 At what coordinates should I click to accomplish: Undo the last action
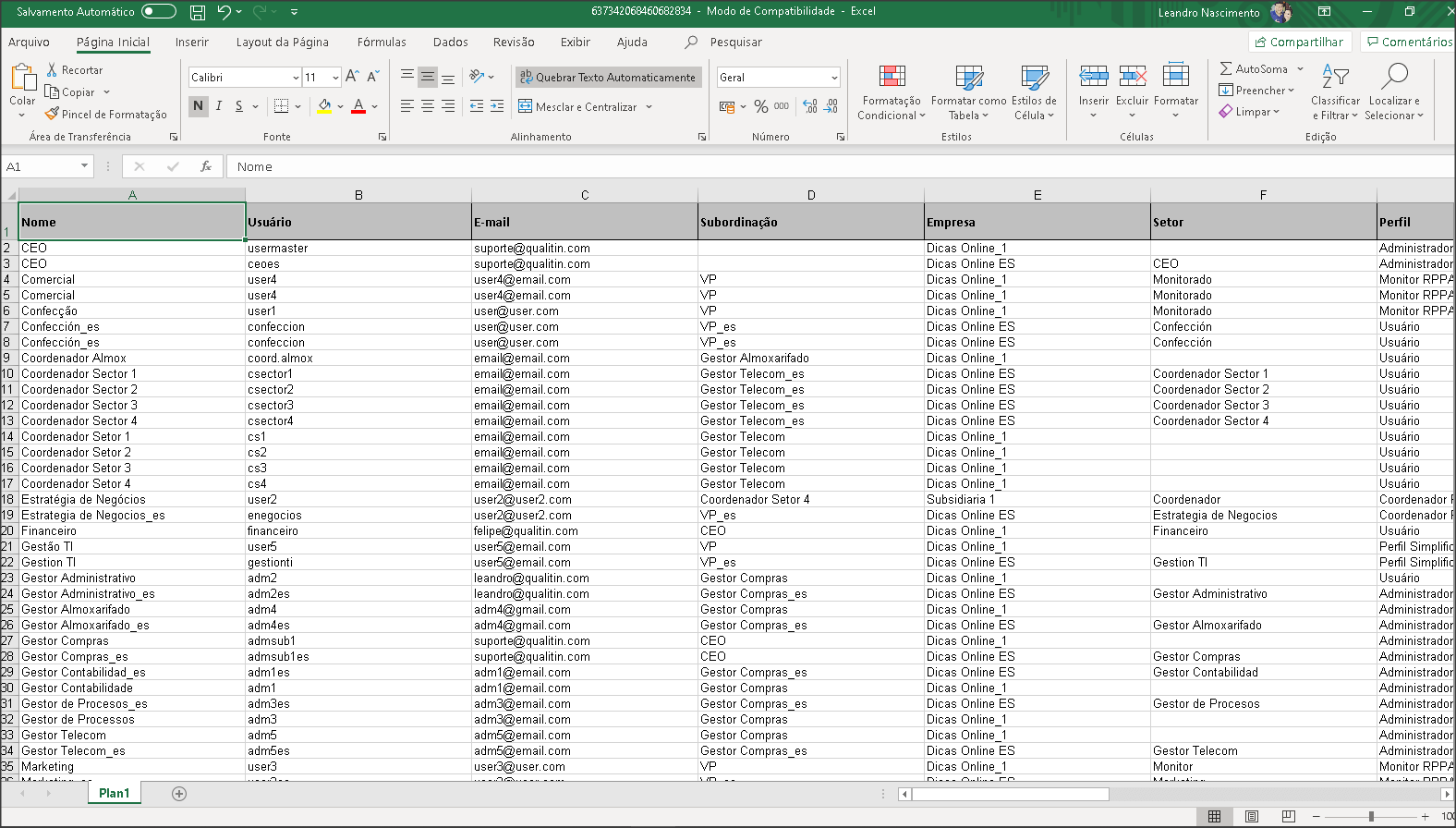click(x=224, y=12)
